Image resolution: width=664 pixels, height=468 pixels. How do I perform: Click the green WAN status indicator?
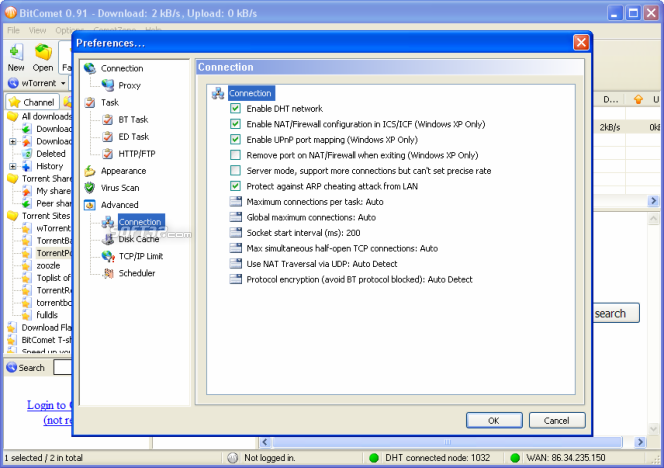pyautogui.click(x=515, y=458)
